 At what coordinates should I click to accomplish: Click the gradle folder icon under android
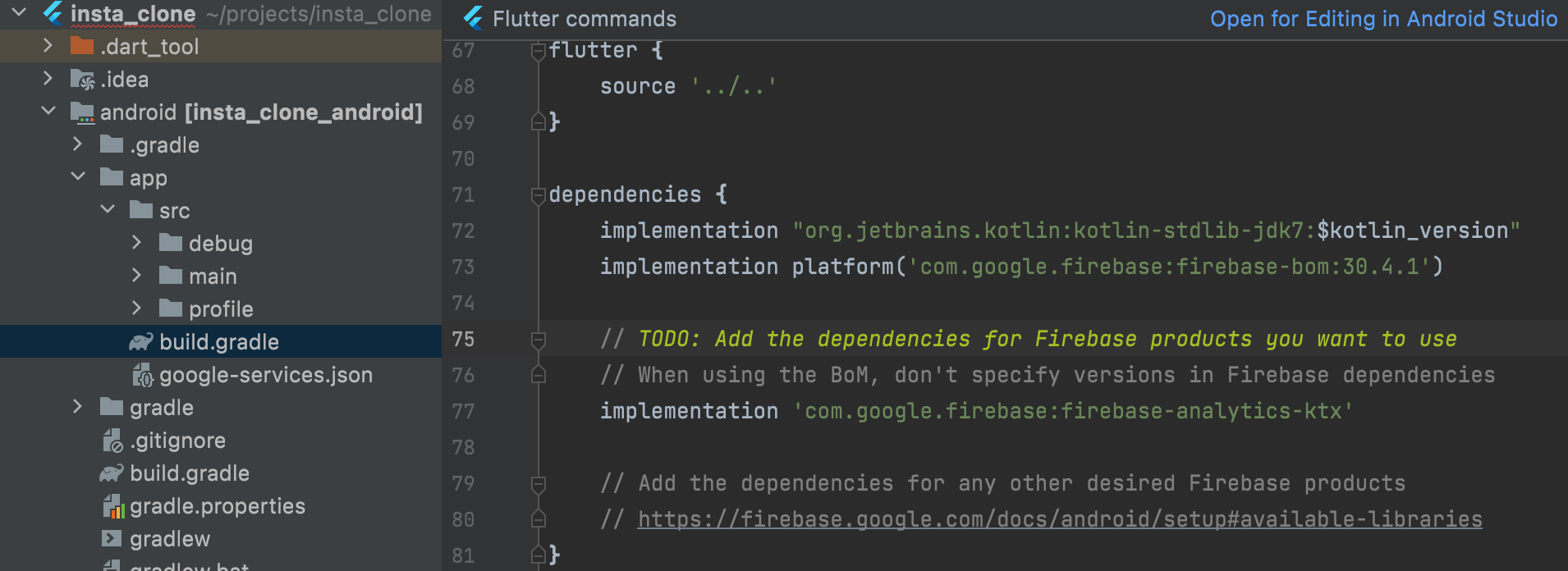tap(112, 407)
